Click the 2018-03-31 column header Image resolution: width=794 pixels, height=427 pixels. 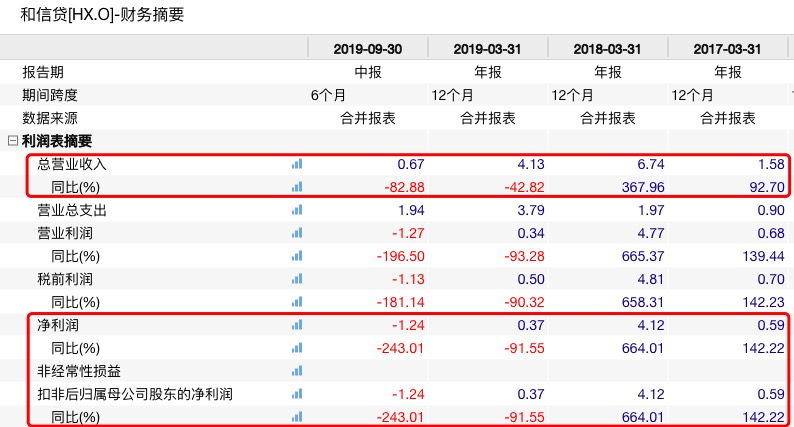click(608, 48)
